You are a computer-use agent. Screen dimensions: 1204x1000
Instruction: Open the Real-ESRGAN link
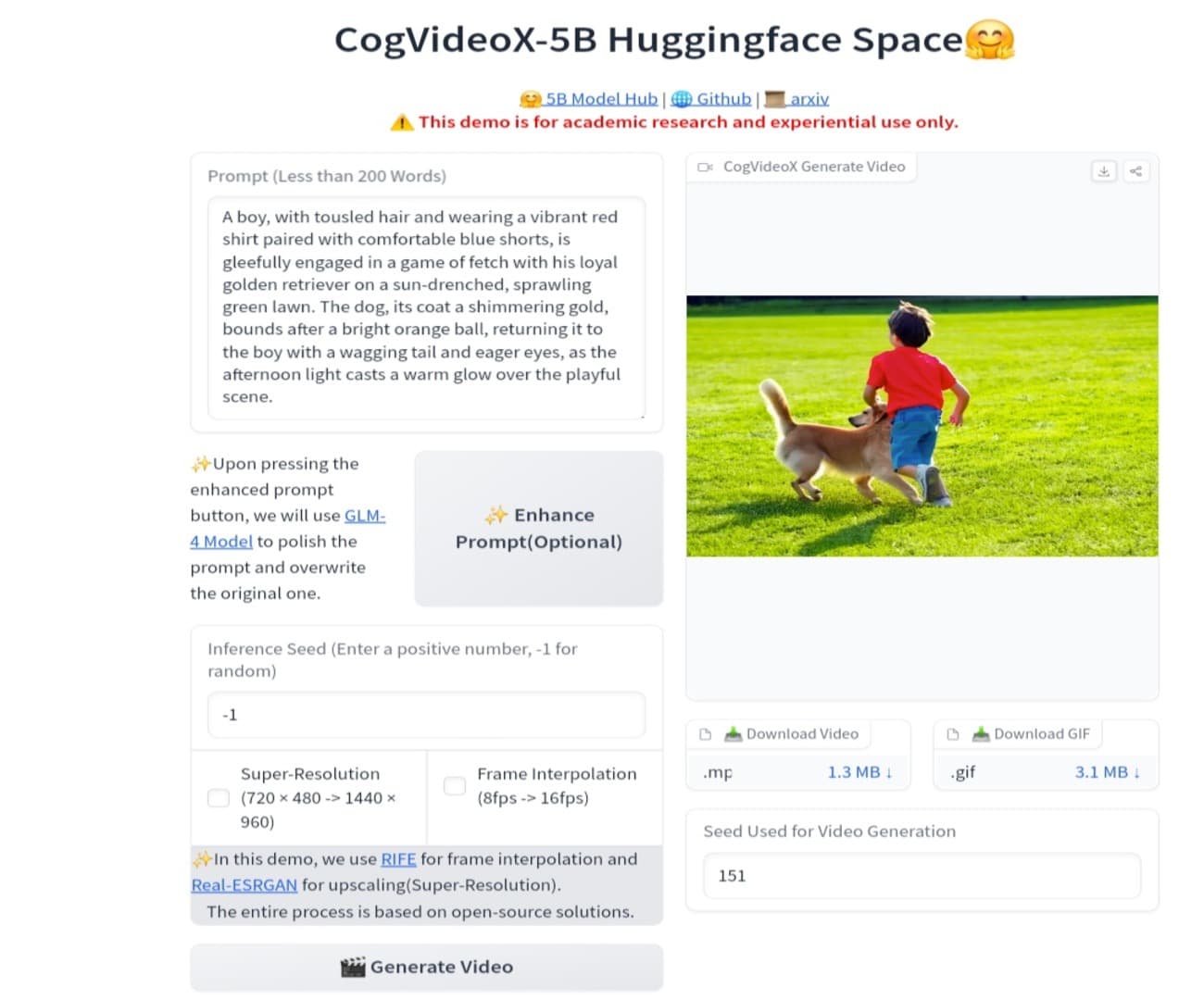click(244, 884)
